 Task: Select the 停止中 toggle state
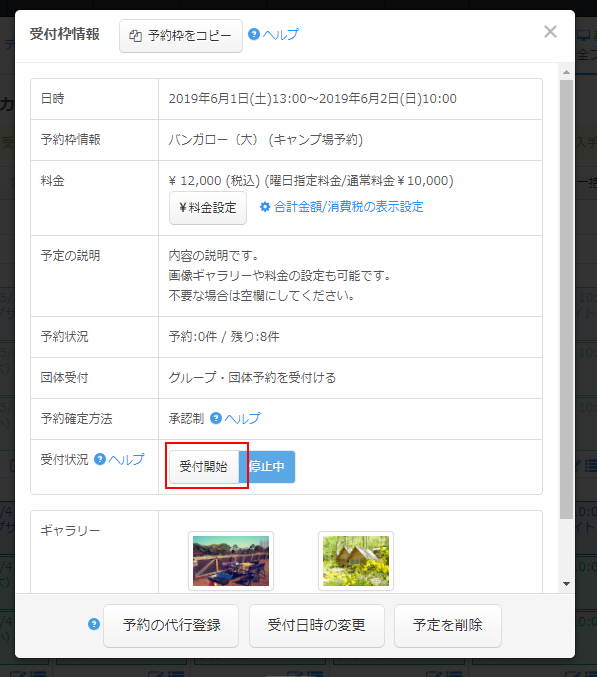(x=267, y=466)
